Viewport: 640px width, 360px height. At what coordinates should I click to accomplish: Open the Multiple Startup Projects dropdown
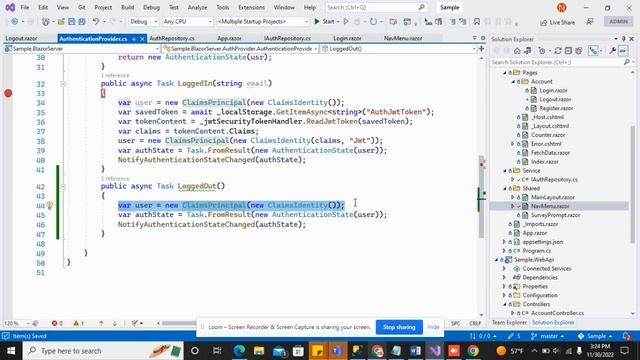point(263,22)
